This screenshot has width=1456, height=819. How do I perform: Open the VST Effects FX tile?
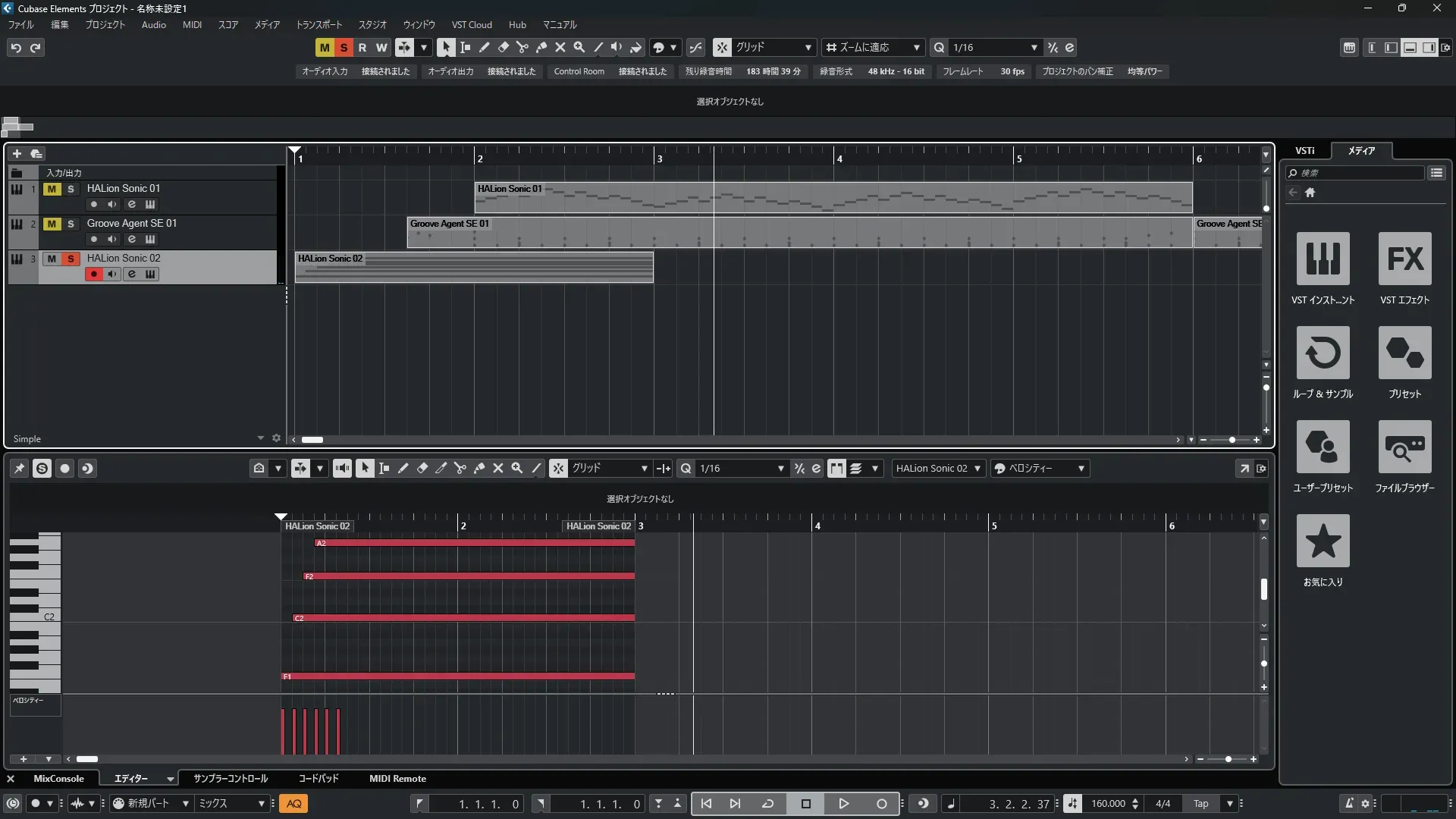(1404, 259)
